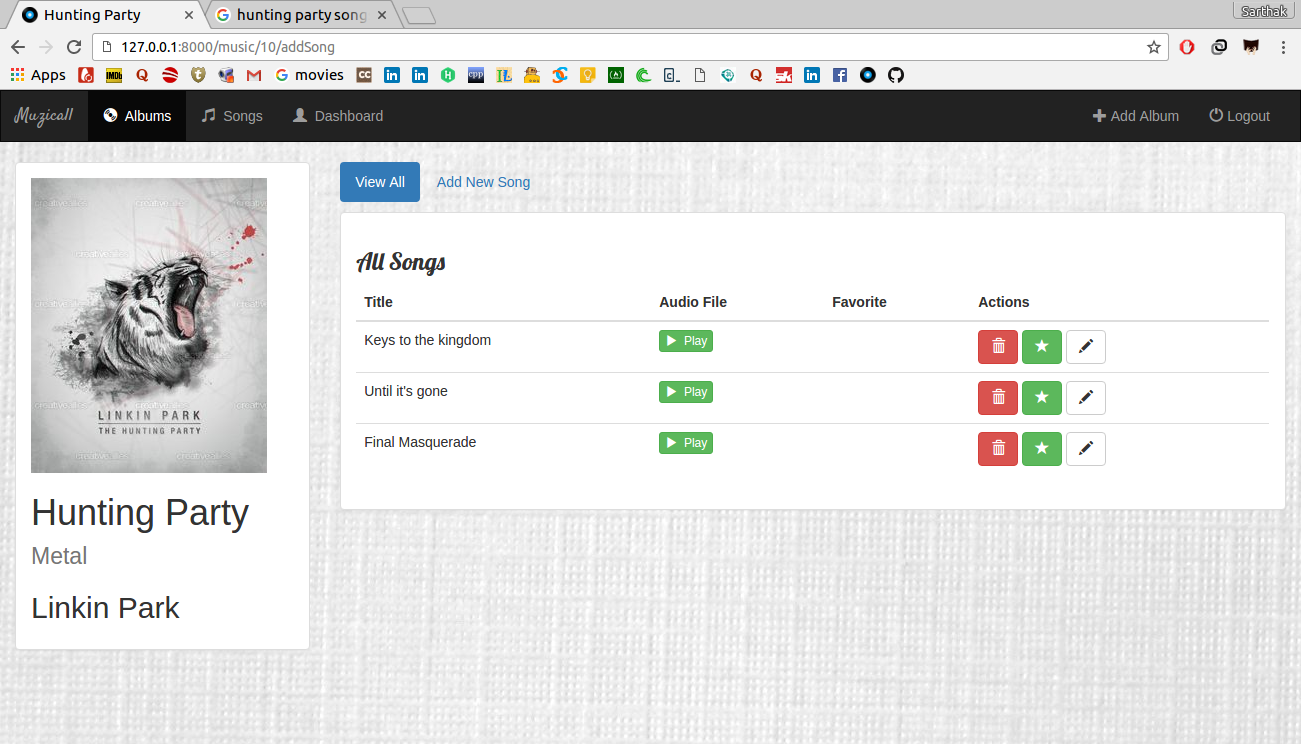
Task: Switch to the hunting party song Google tab
Action: pyautogui.click(x=300, y=15)
